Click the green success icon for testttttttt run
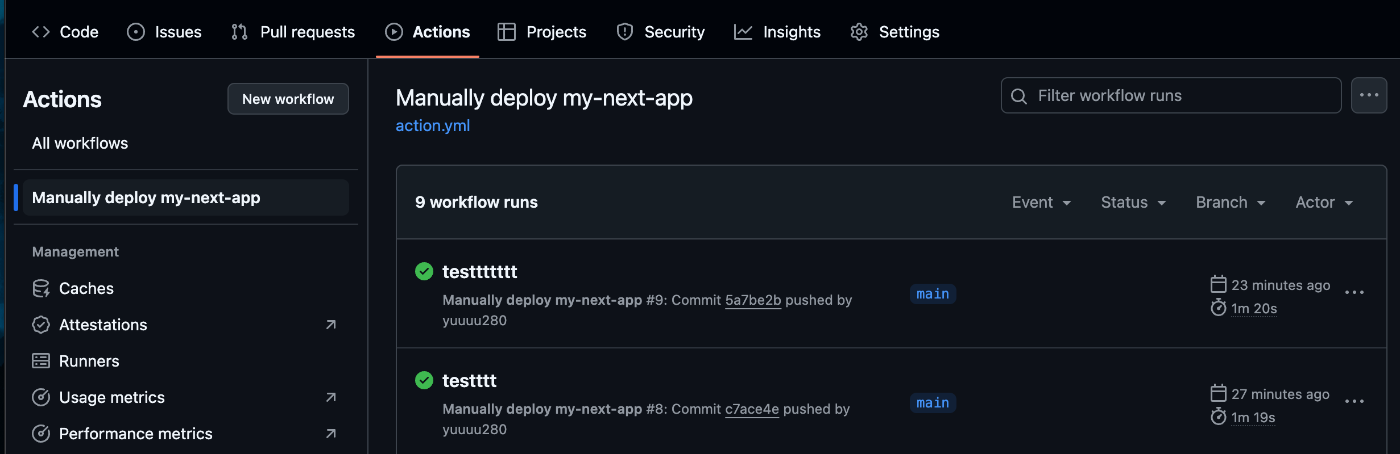The image size is (1400, 454). coord(424,271)
